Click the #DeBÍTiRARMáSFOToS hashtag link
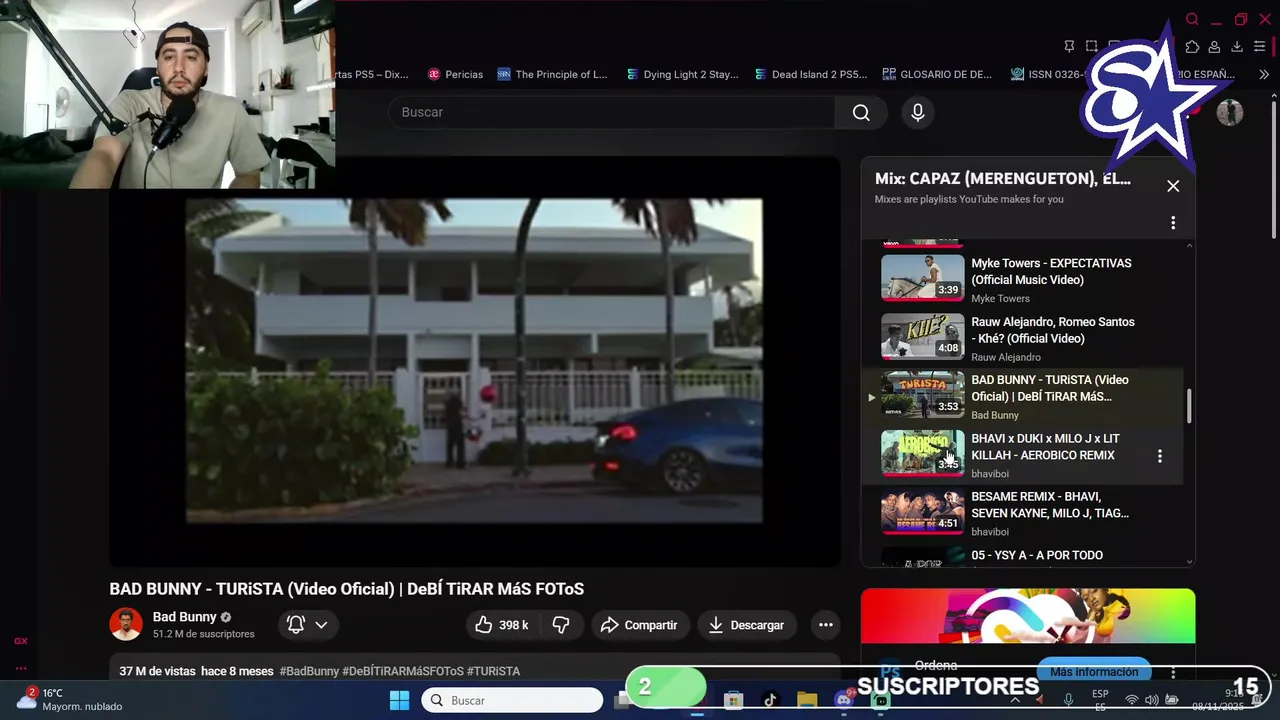The height and width of the screenshot is (720, 1280). tap(403, 671)
